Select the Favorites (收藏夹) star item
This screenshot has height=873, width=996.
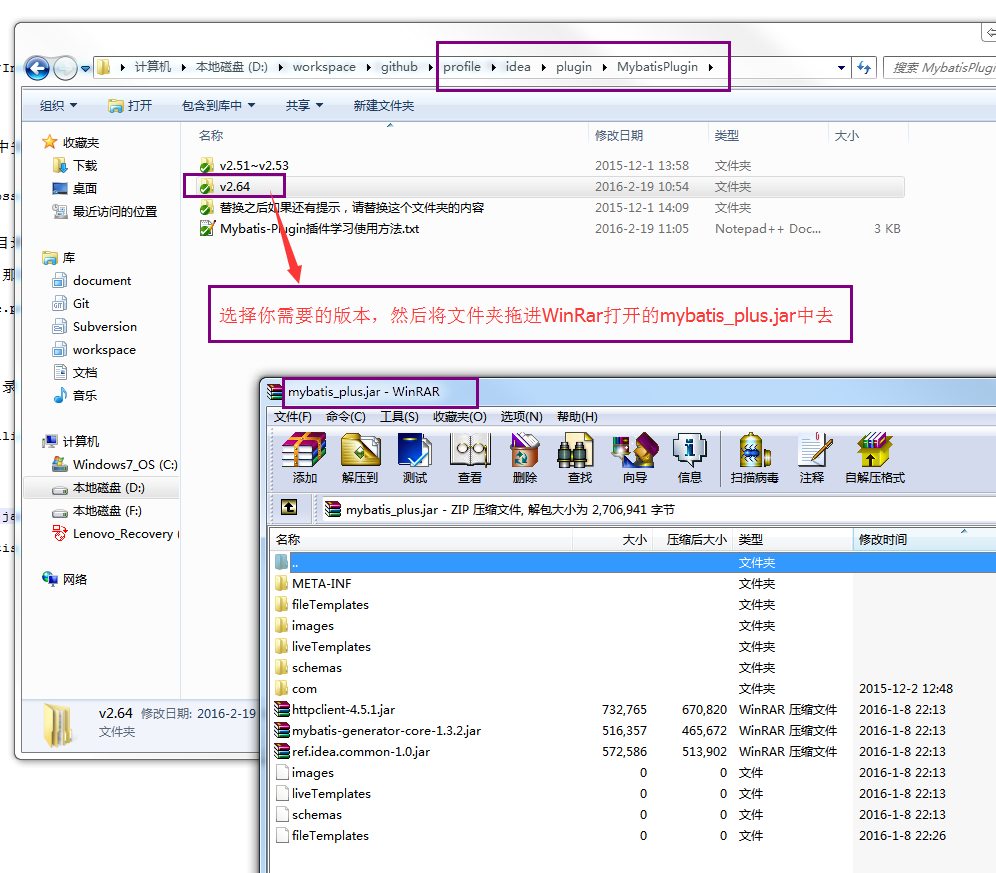click(x=71, y=142)
